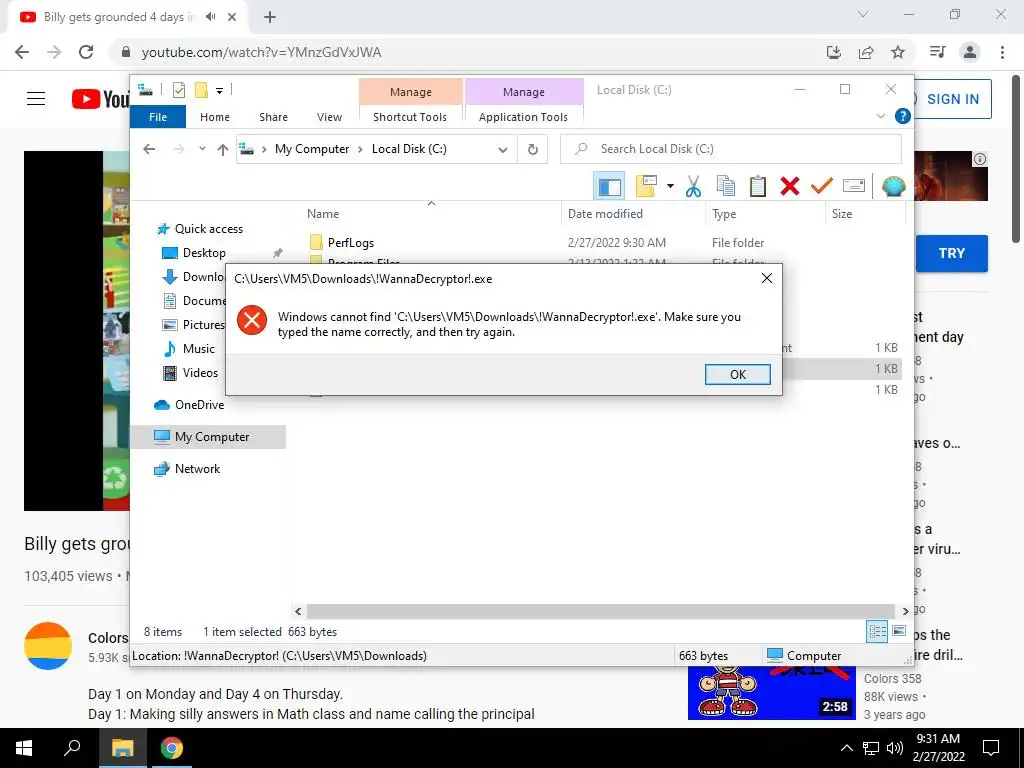Sort by the Type column header
Viewport: 1024px width, 768px height.
tap(724, 214)
